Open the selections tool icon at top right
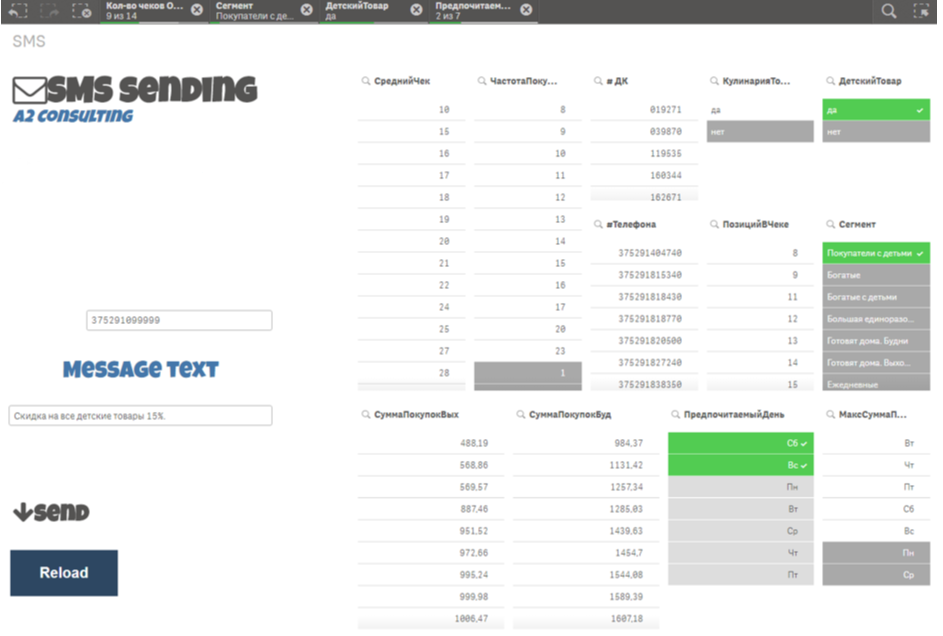943x636 pixels. [x=921, y=11]
